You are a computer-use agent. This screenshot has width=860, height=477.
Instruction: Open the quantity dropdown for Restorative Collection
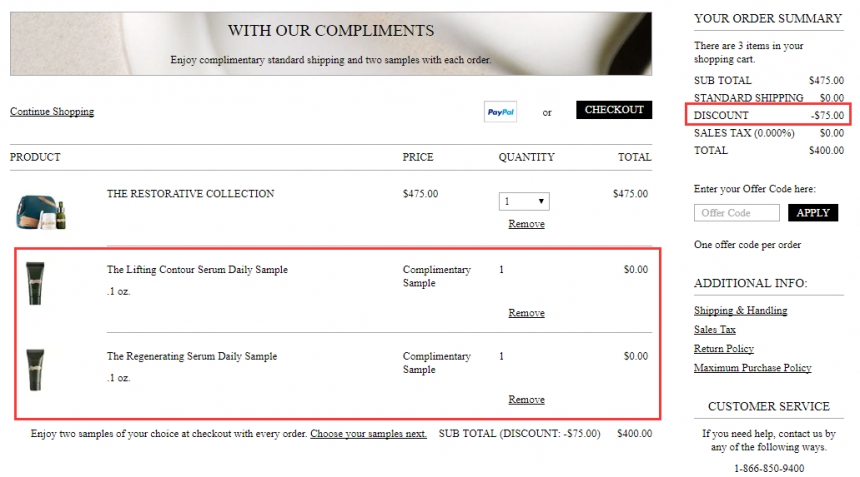524,201
